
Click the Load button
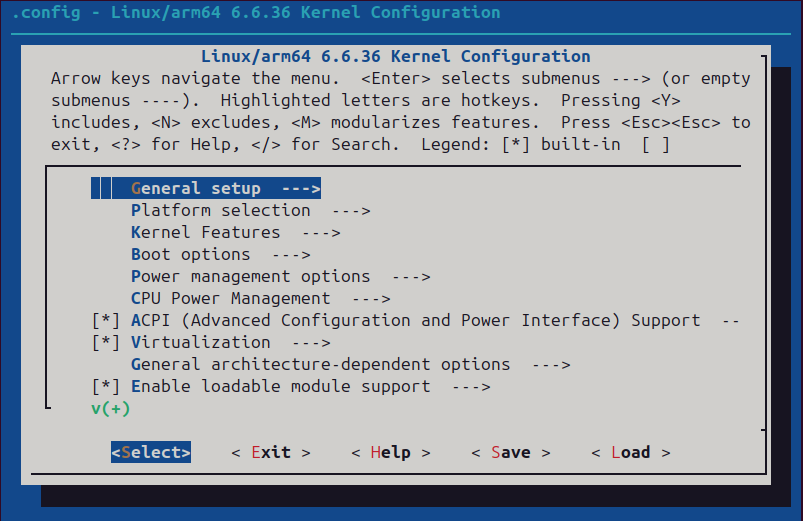630,452
